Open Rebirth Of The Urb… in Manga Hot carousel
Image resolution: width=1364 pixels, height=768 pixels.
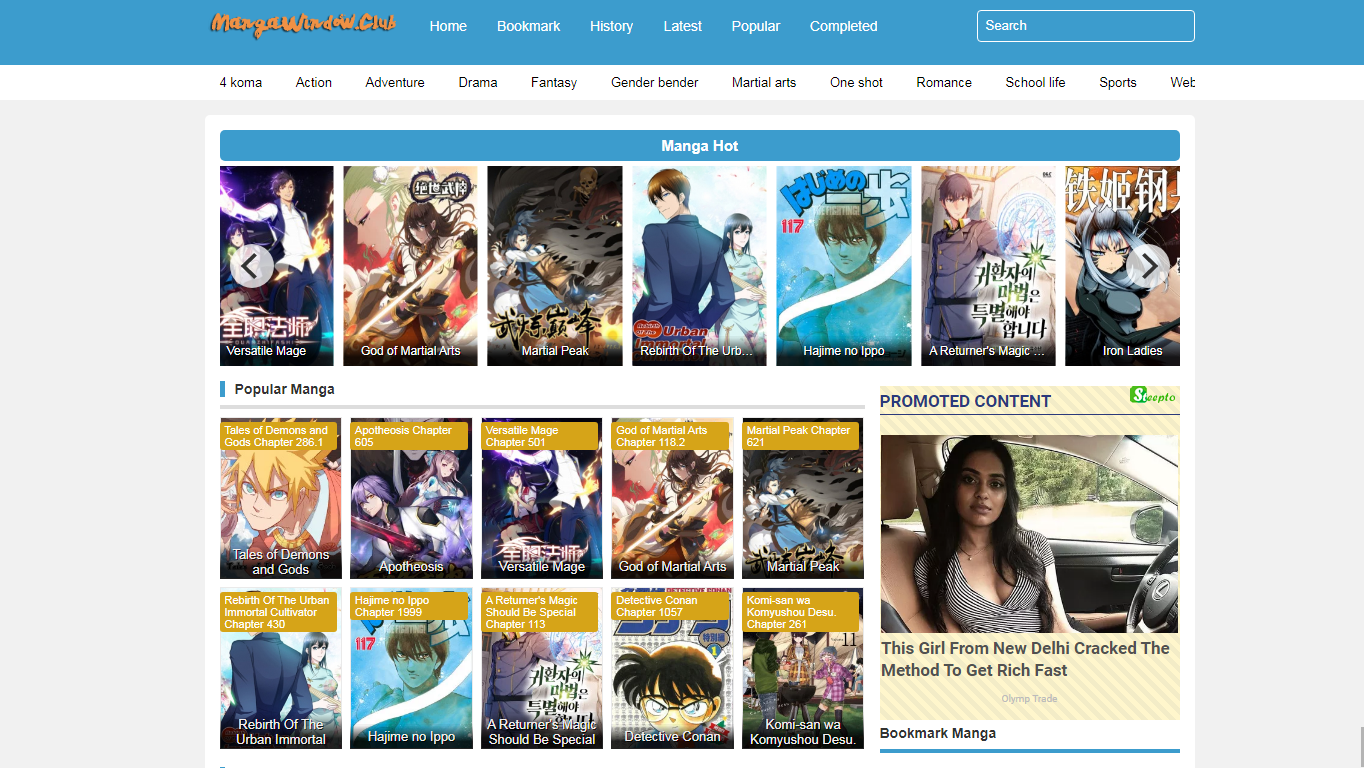[x=699, y=266]
